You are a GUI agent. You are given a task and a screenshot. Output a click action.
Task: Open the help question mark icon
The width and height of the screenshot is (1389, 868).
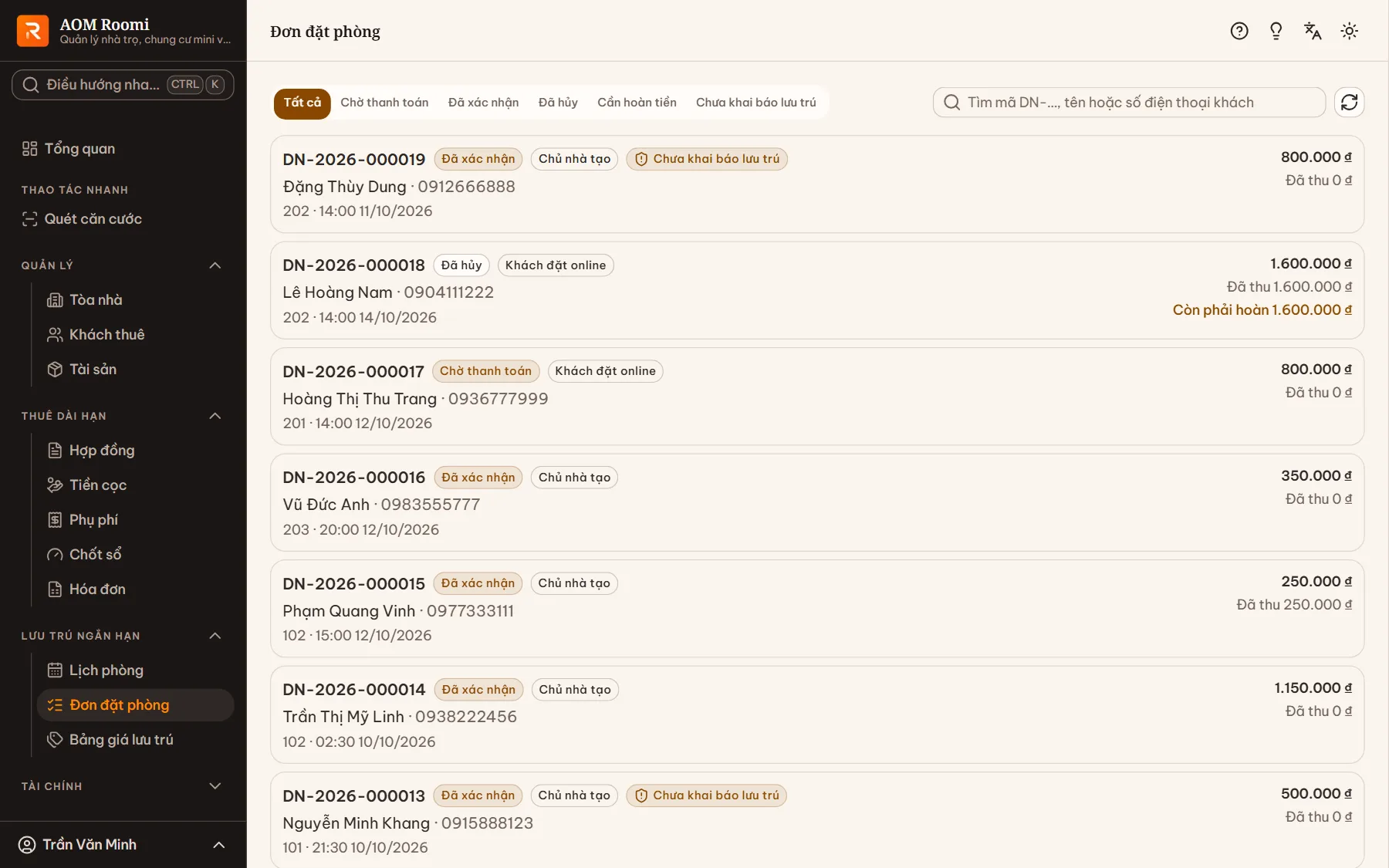(1239, 31)
